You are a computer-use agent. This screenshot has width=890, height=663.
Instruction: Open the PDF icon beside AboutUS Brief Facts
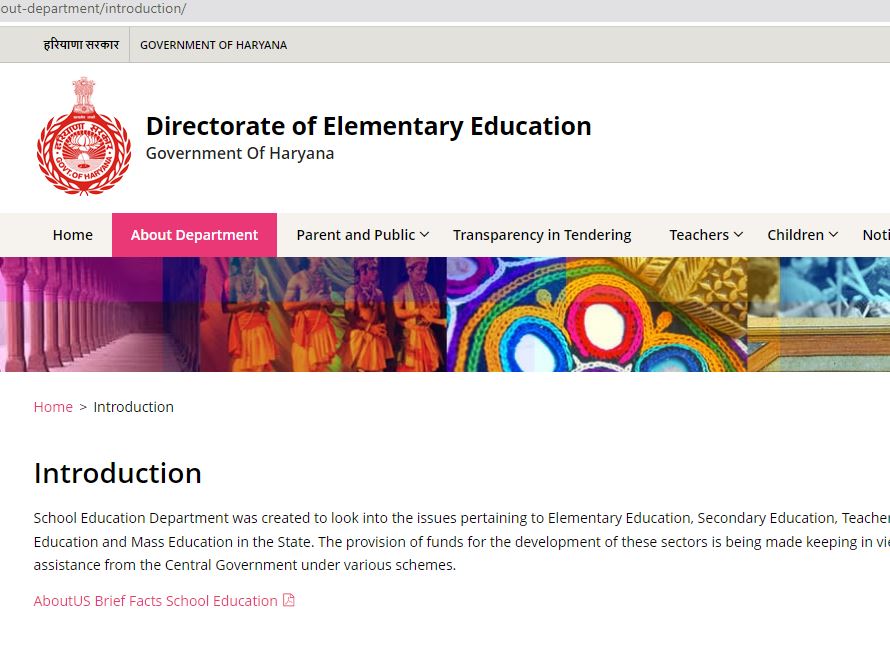pos(289,600)
